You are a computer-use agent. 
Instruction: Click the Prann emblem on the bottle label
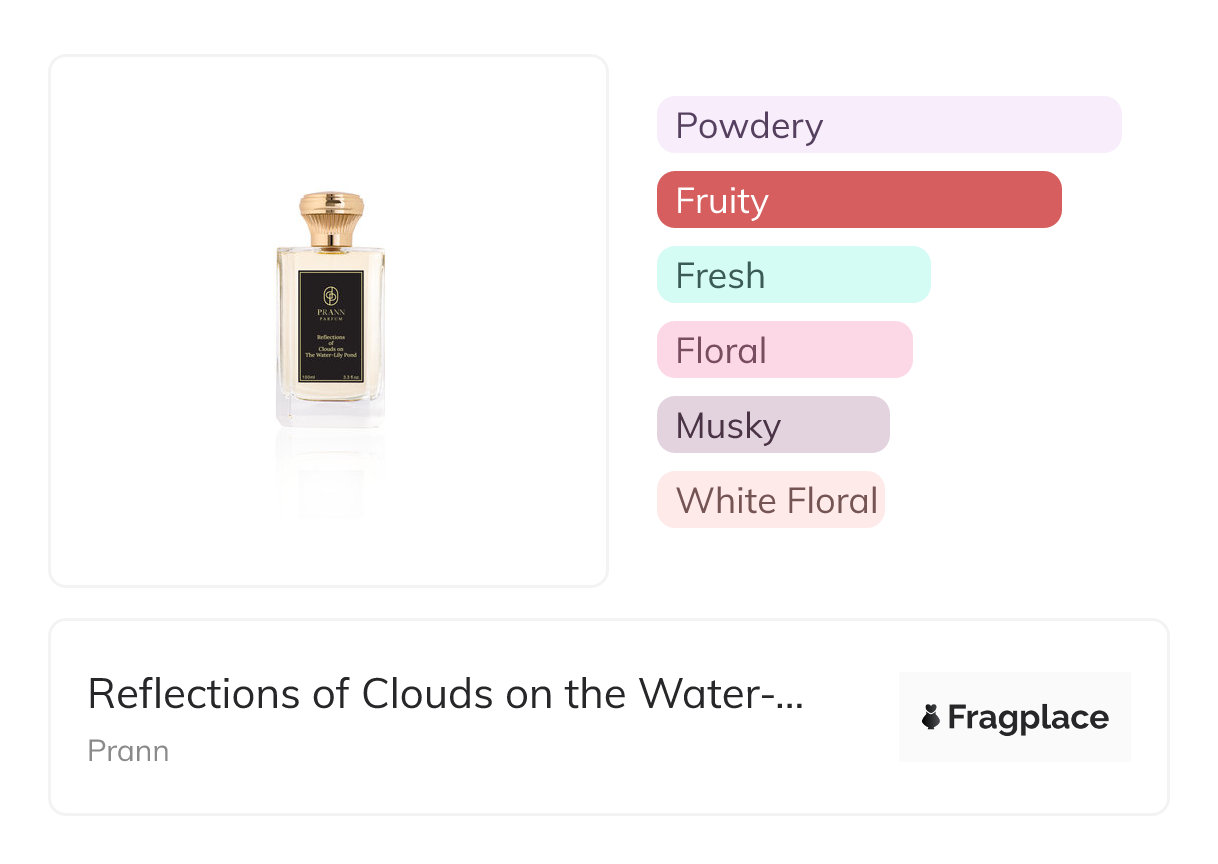pyautogui.click(x=330, y=296)
